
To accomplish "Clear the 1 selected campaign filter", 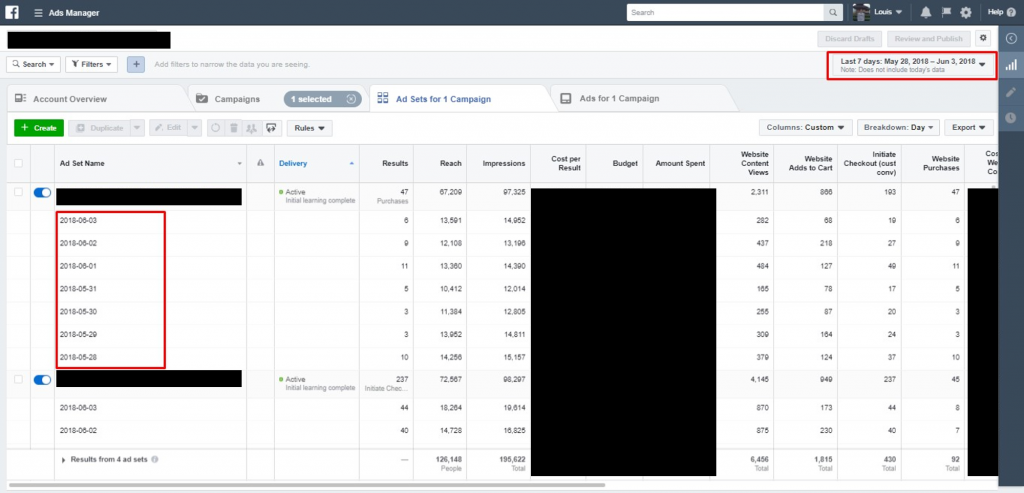I will (x=351, y=99).
